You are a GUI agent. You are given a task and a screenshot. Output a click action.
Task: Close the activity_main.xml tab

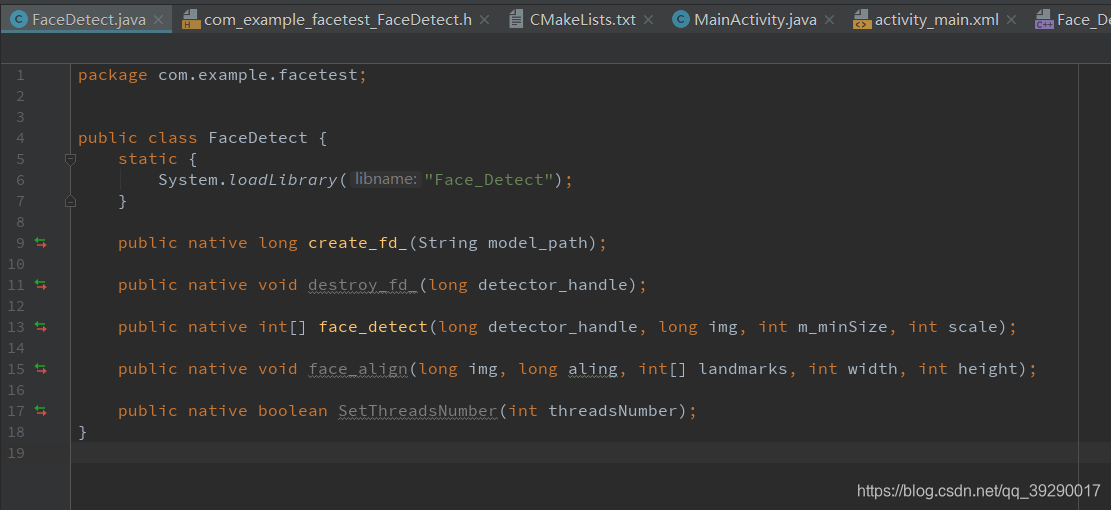1013,20
